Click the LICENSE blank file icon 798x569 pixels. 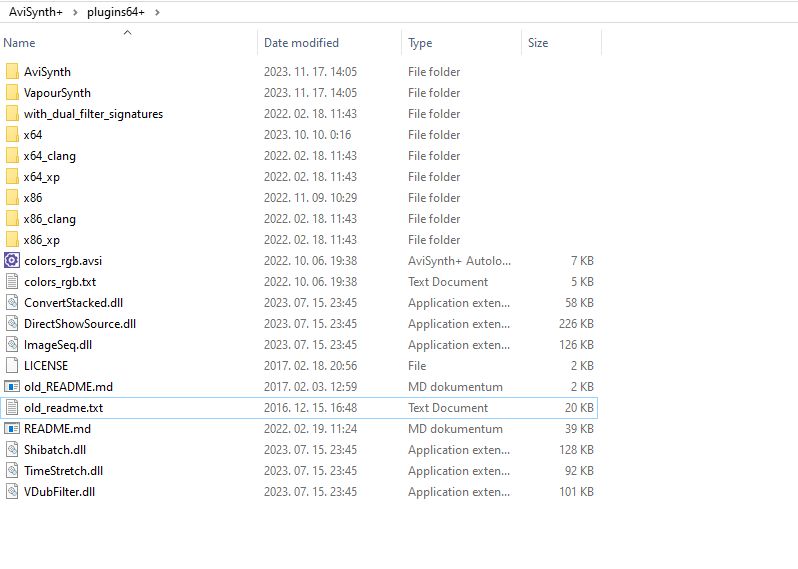tap(12, 365)
